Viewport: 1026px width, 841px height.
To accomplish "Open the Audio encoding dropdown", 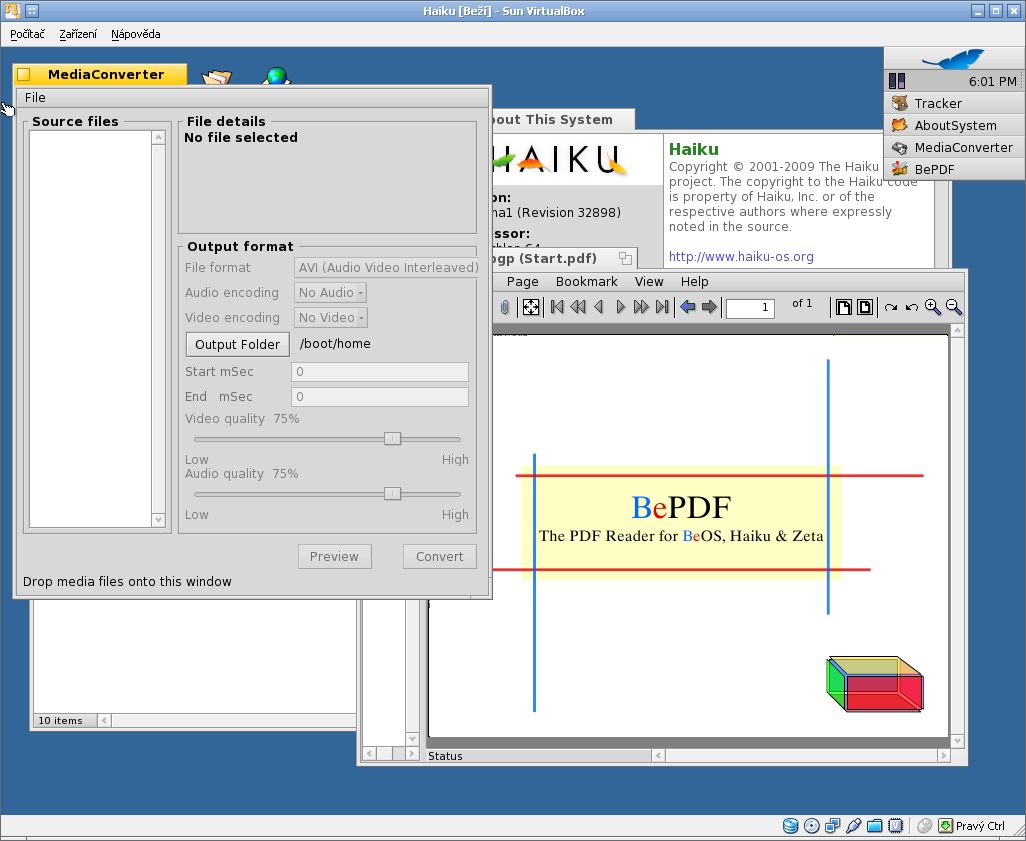I will pos(330,293).
